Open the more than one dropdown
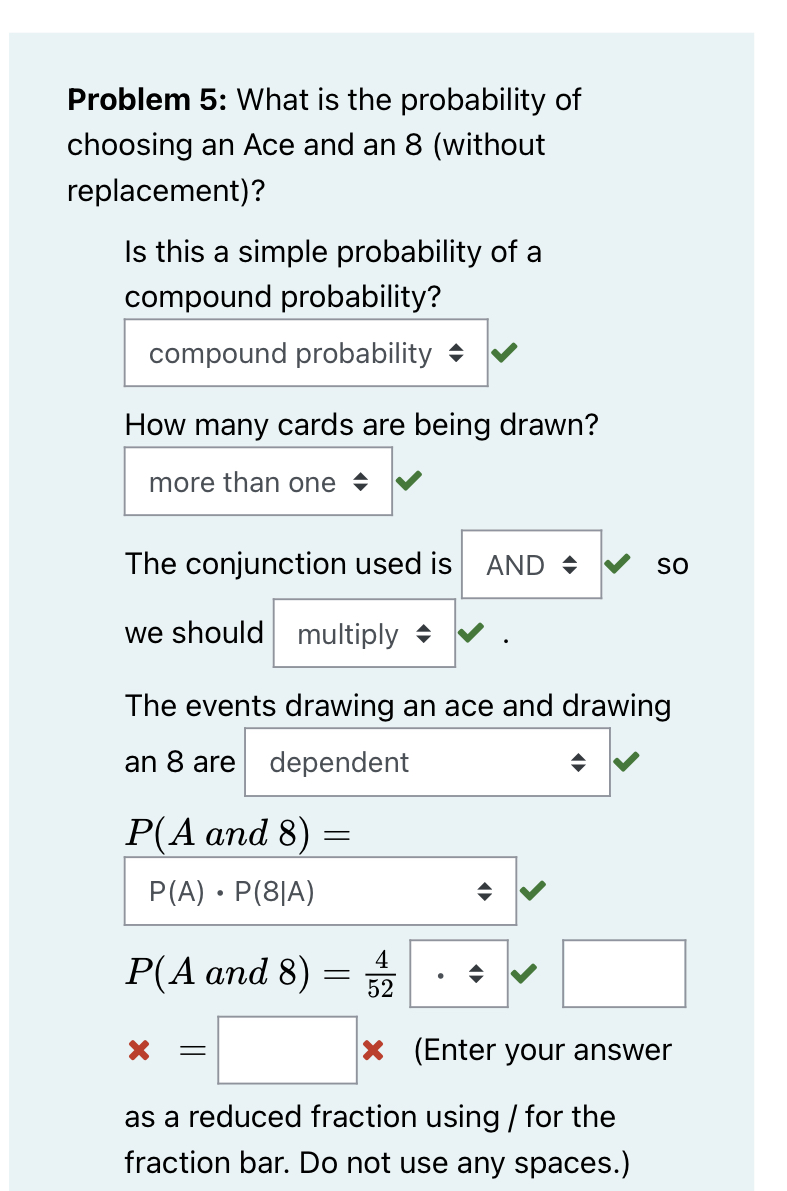 258,480
